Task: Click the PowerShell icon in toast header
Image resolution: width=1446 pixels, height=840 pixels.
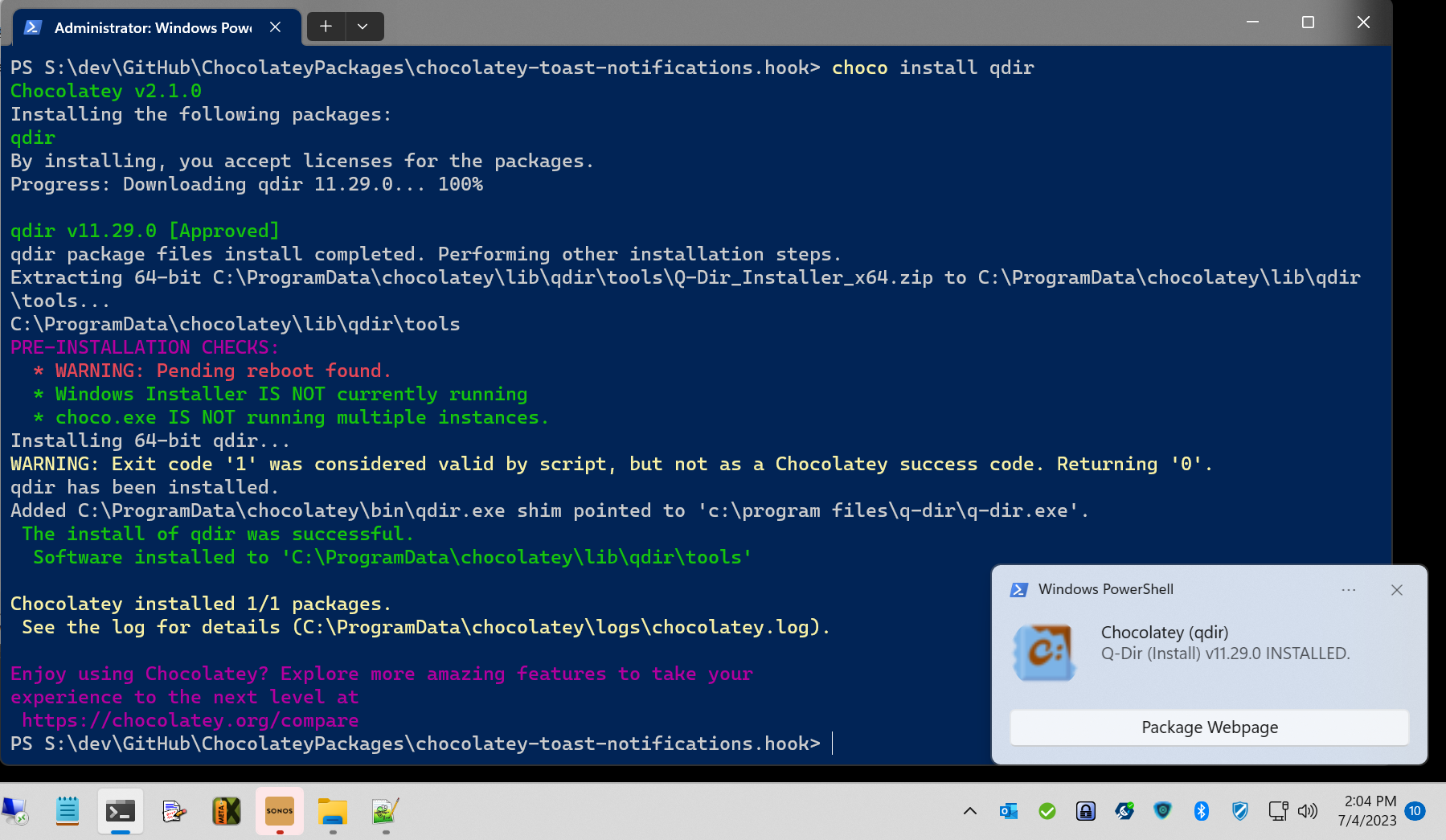Action: [x=1019, y=590]
